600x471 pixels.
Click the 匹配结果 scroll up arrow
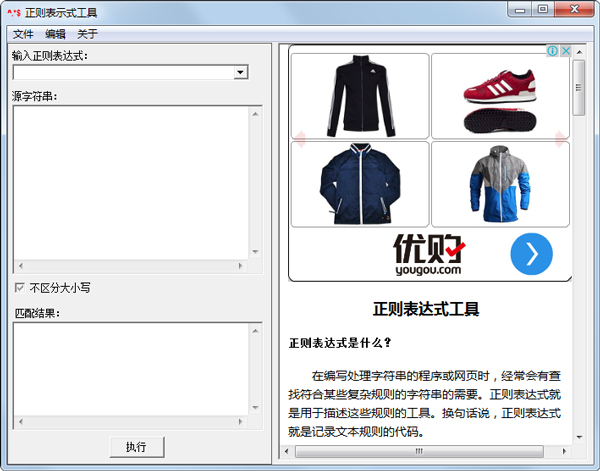pyautogui.click(x=255, y=331)
